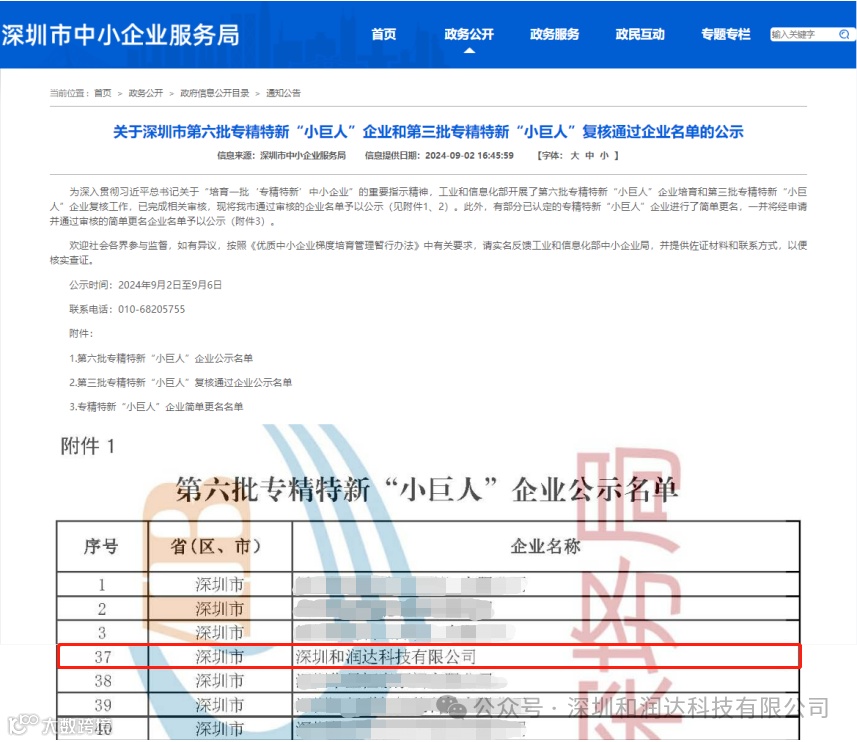
Task: Open the 首页 navigation menu
Action: coord(384,34)
